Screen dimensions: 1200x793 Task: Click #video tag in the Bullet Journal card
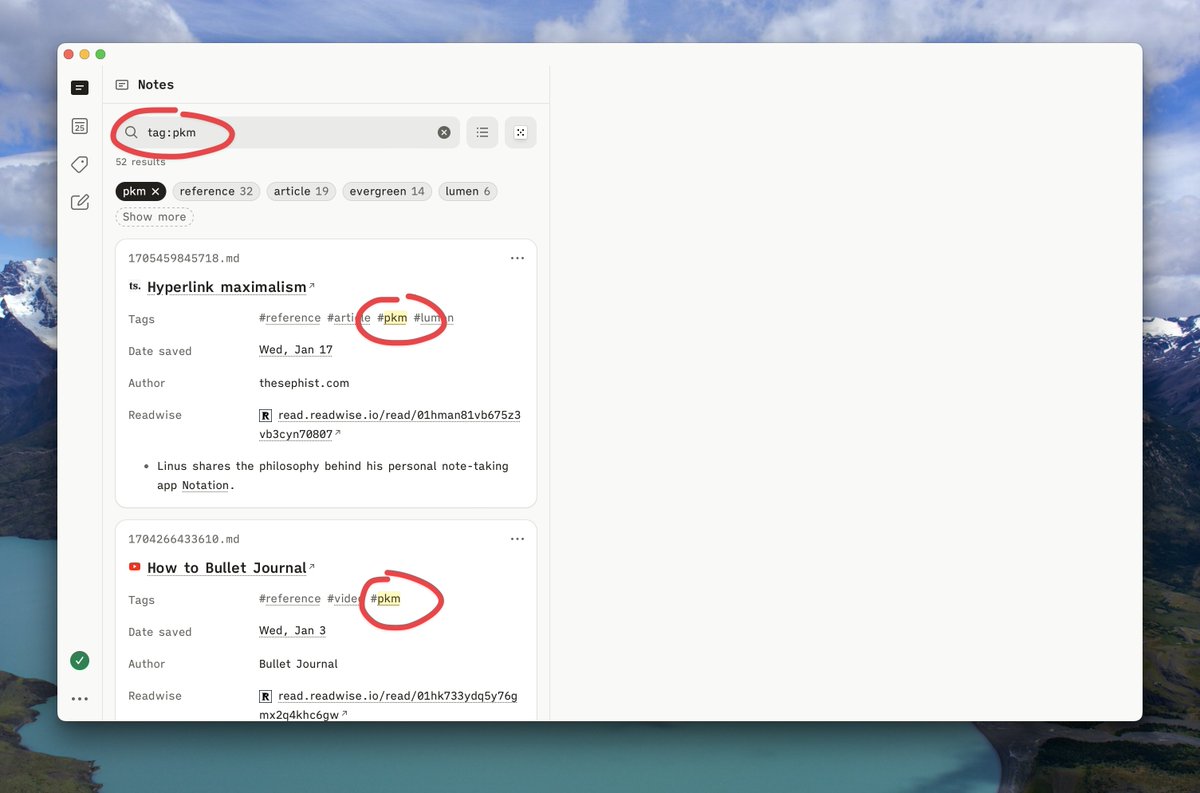click(345, 599)
